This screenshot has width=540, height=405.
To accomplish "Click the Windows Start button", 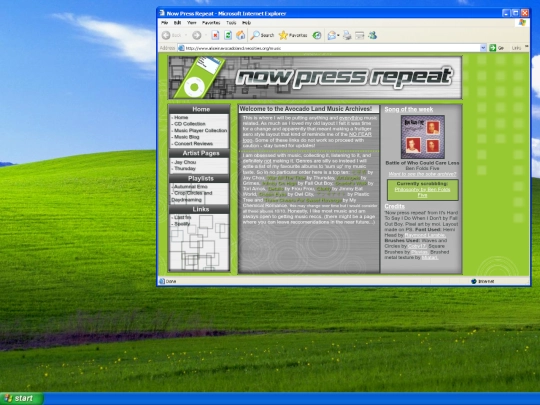I will (21, 398).
